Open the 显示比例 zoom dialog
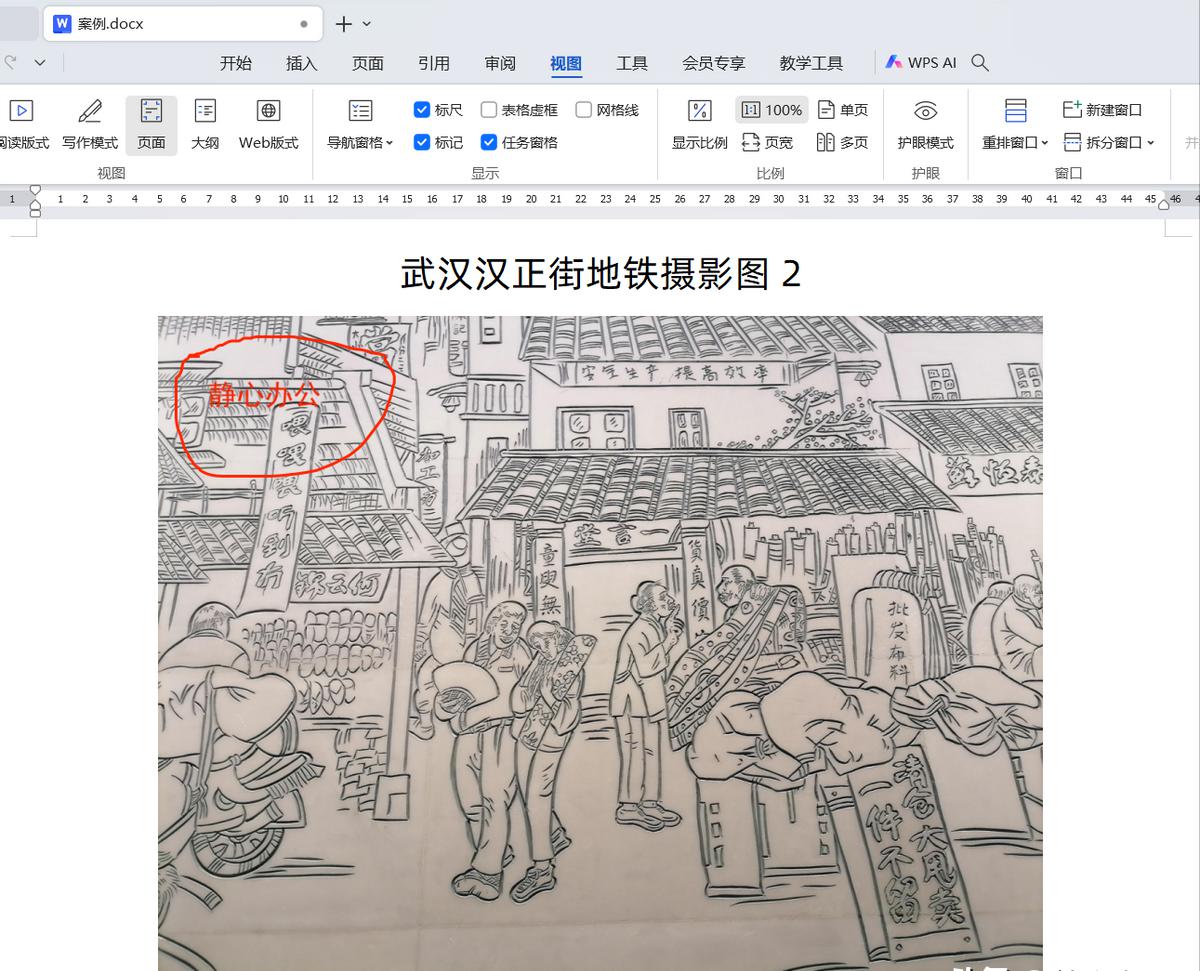1200x971 pixels. click(700, 125)
